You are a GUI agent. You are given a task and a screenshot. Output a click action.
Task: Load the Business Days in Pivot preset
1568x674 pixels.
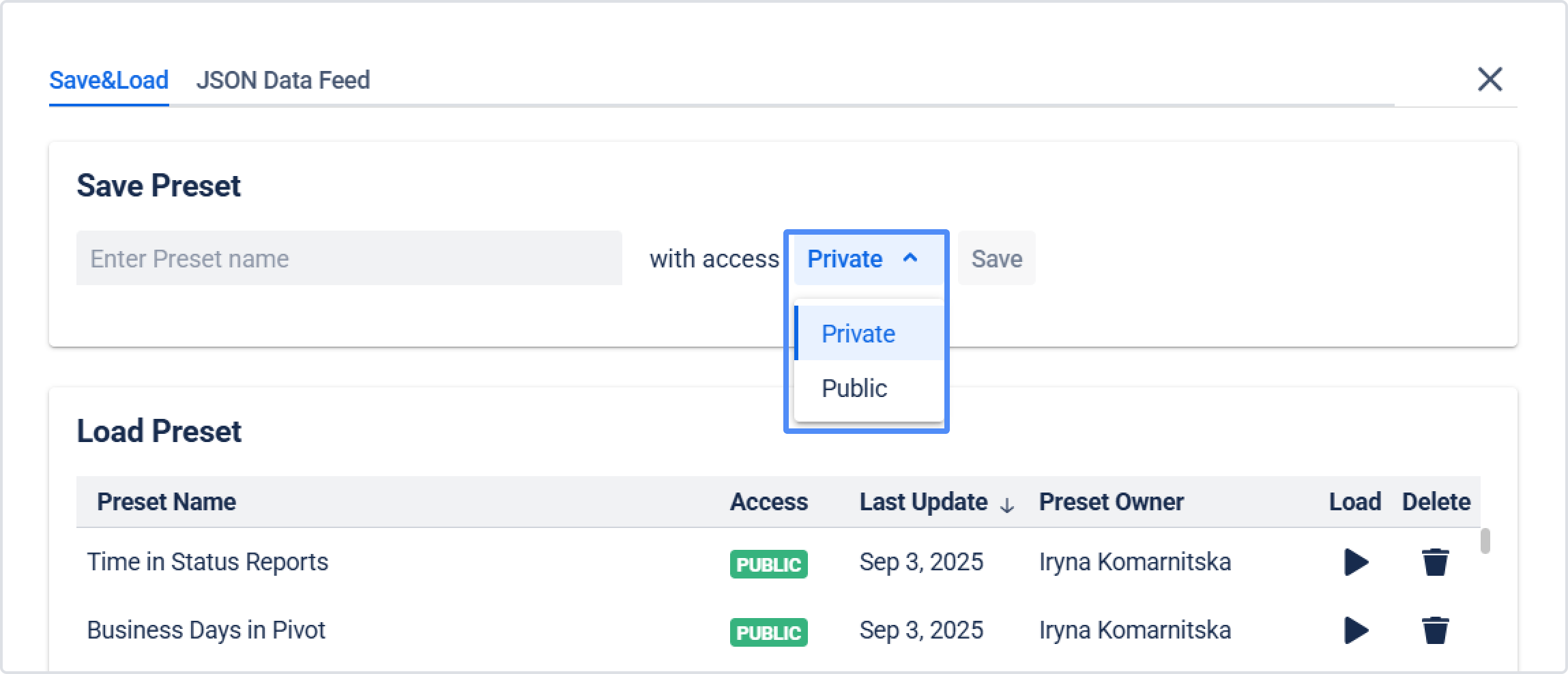[x=1356, y=630]
